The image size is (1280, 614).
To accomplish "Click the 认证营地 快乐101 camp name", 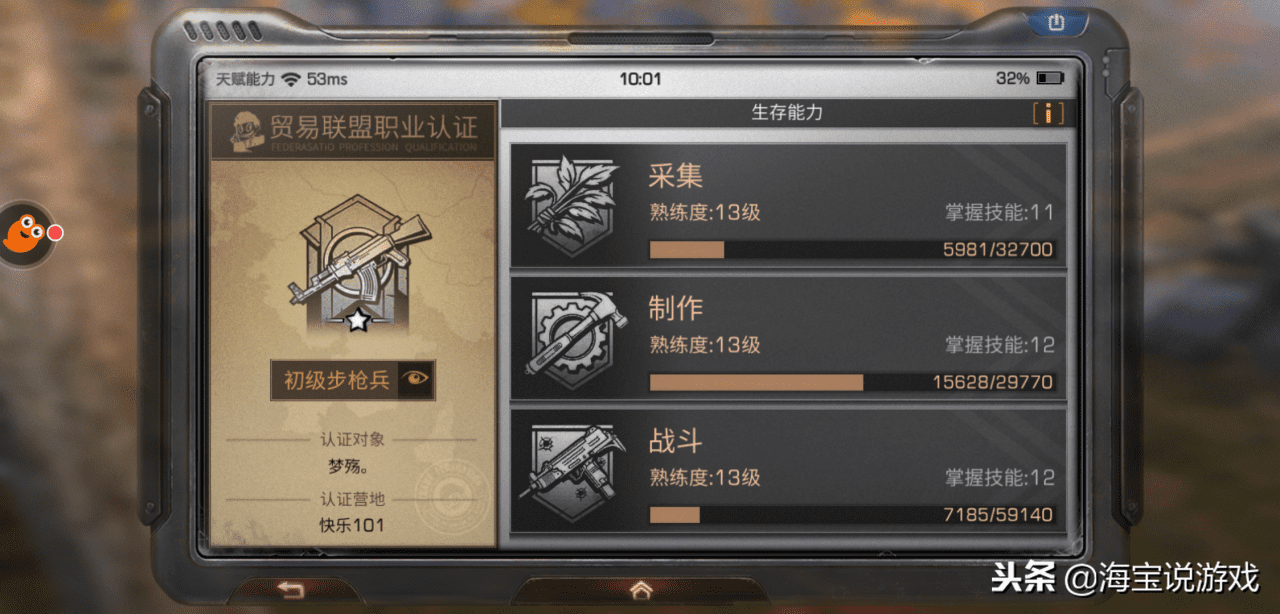I will pyautogui.click(x=352, y=526).
